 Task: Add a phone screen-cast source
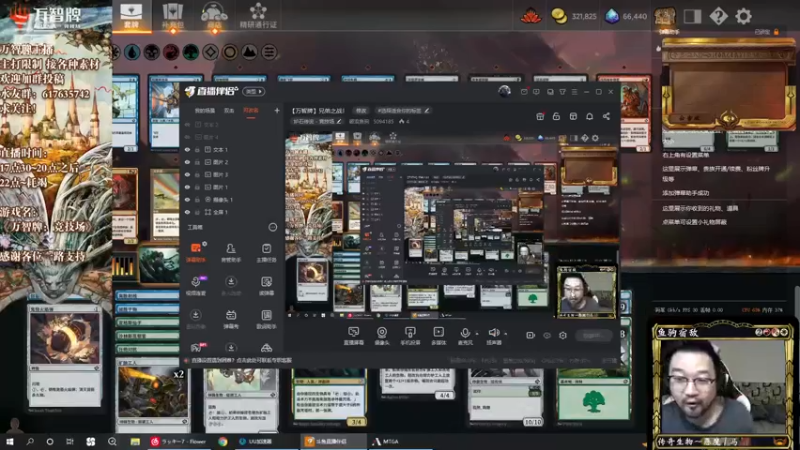(x=410, y=336)
